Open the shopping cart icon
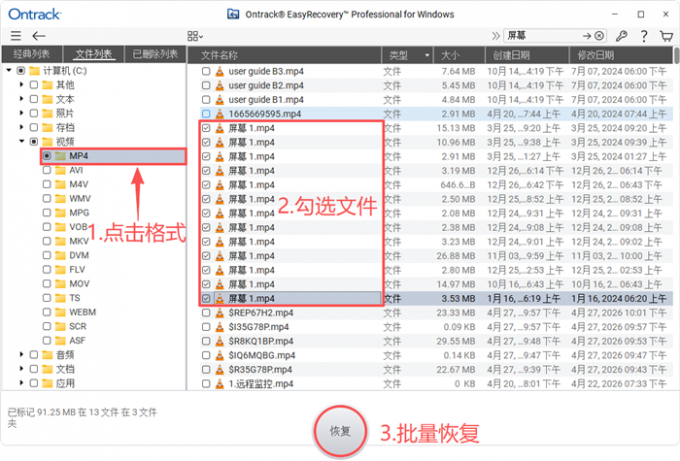This screenshot has height=461, width=680. 666,36
